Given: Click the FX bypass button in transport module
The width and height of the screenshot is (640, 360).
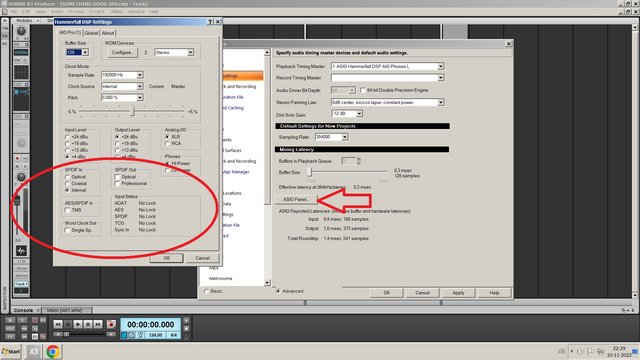Looking at the screenshot, I should [11, 336].
